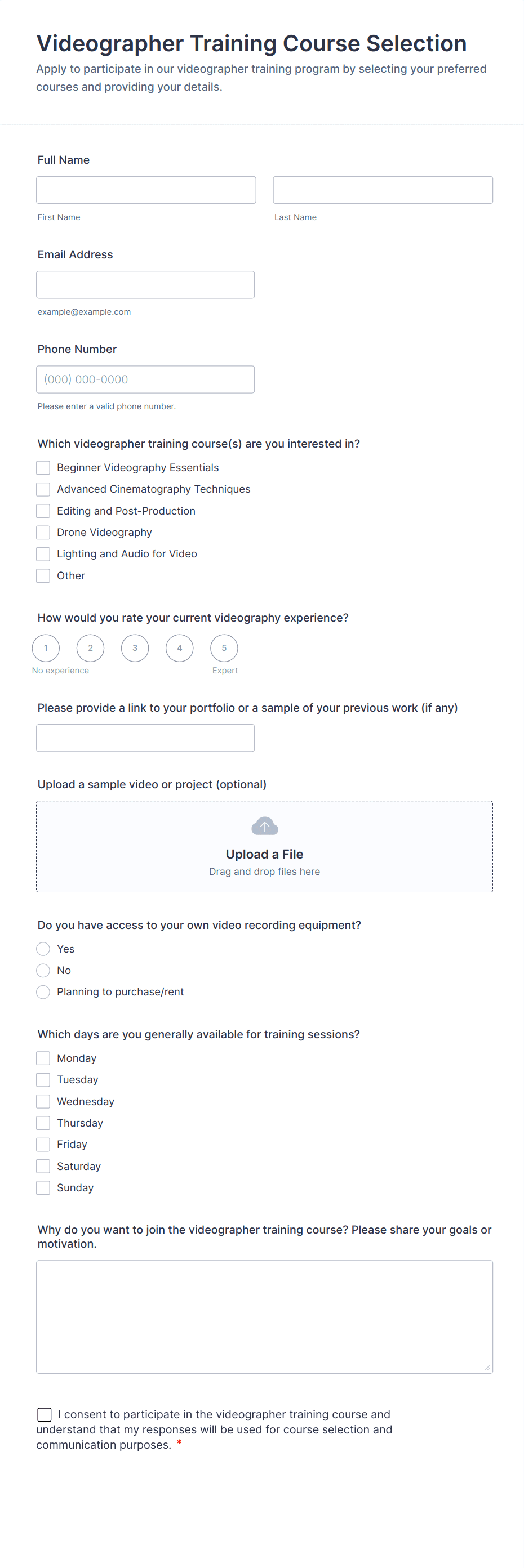Enable Editing and Post-Production checkbox
The width and height of the screenshot is (524, 1568).
click(x=43, y=511)
